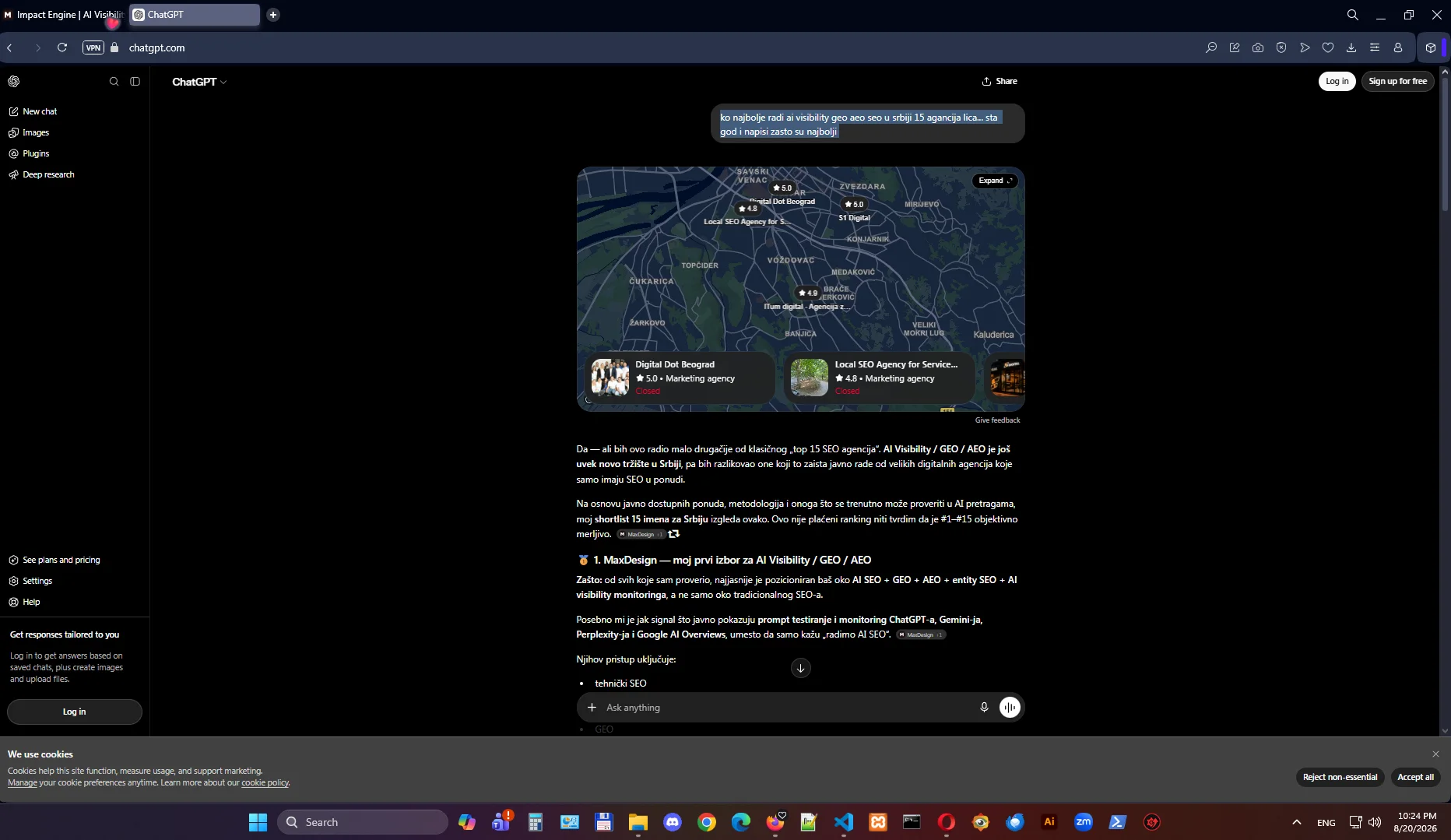Open the MaxDesign source chip after "merljivo."
1451x840 pixels.
tap(641, 535)
